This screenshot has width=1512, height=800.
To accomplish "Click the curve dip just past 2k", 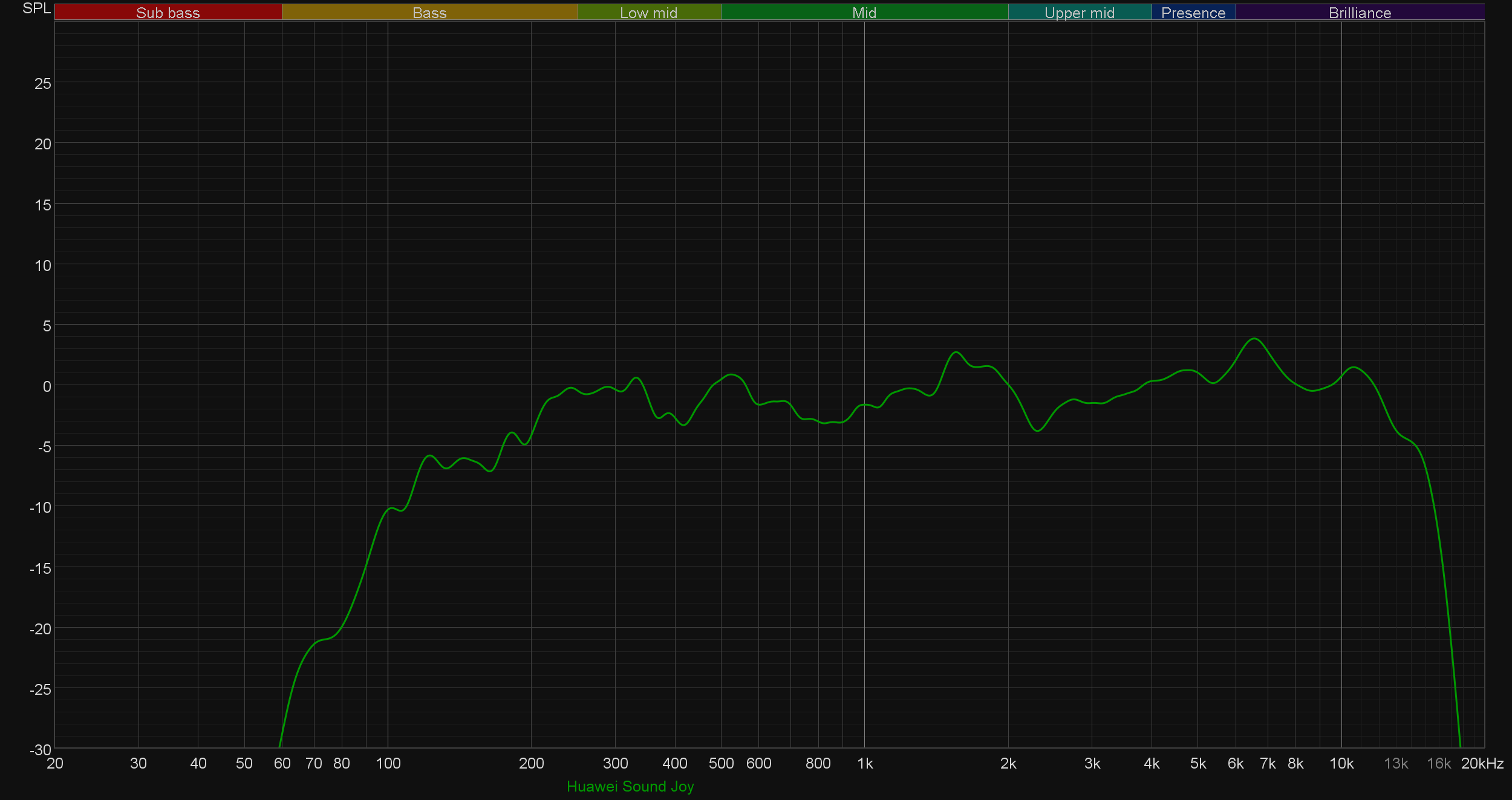I will (1038, 431).
